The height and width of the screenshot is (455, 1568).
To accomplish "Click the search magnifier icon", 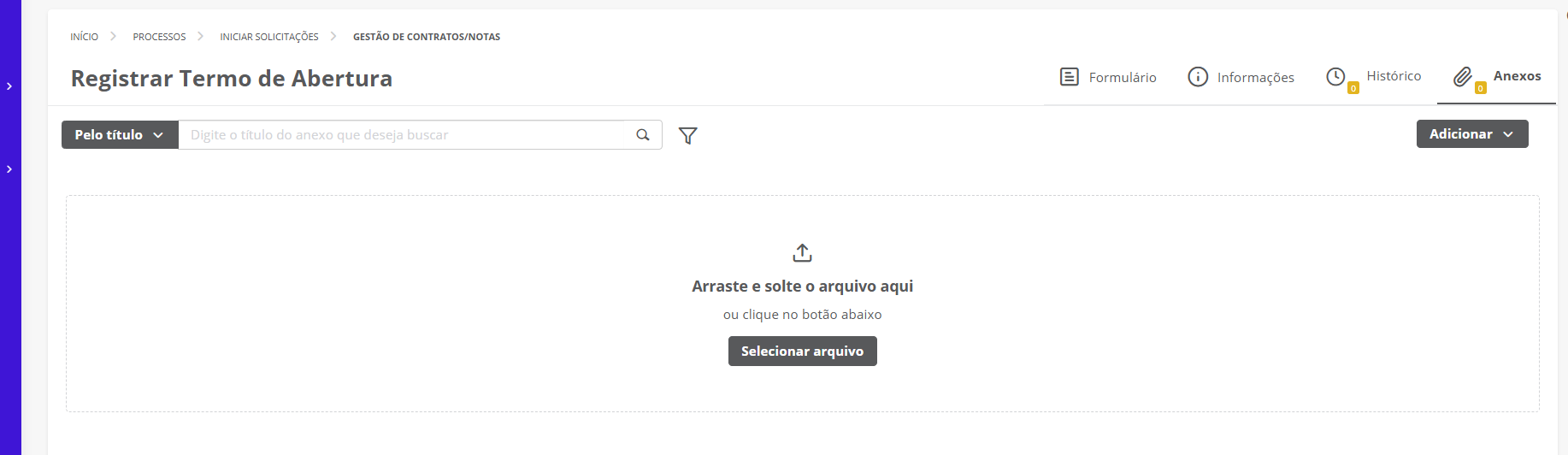I will tap(643, 135).
